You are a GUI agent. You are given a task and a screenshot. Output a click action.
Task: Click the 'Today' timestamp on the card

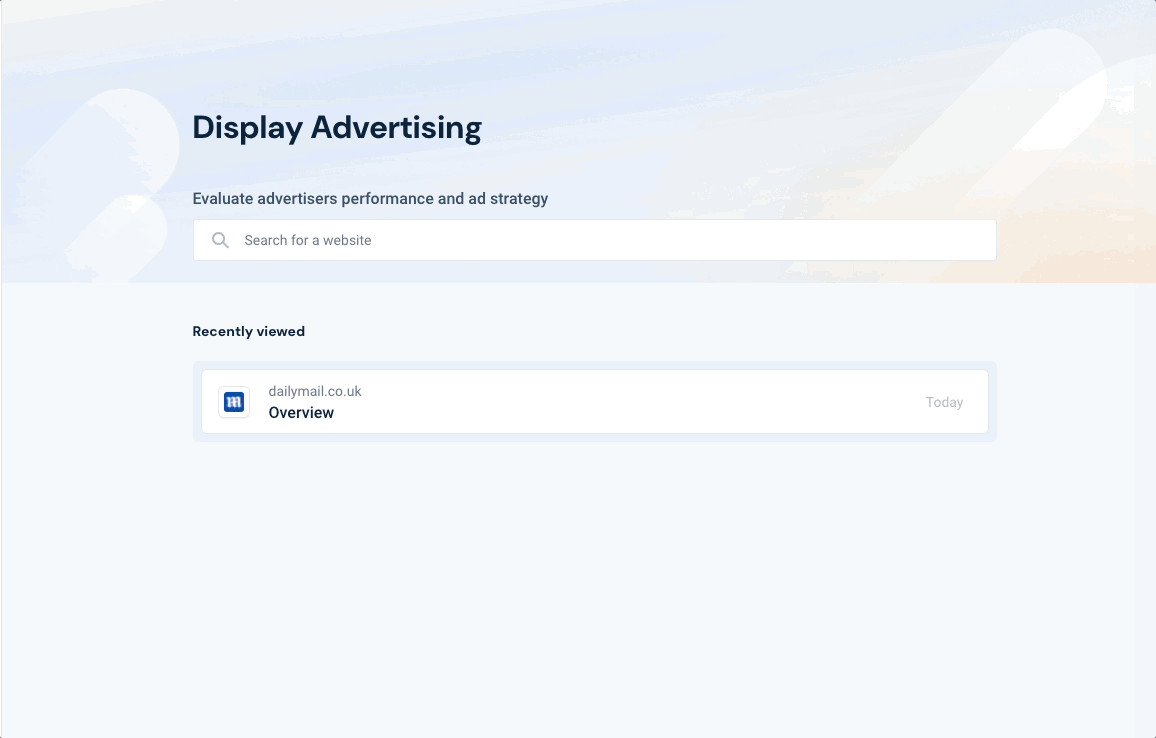coord(944,401)
